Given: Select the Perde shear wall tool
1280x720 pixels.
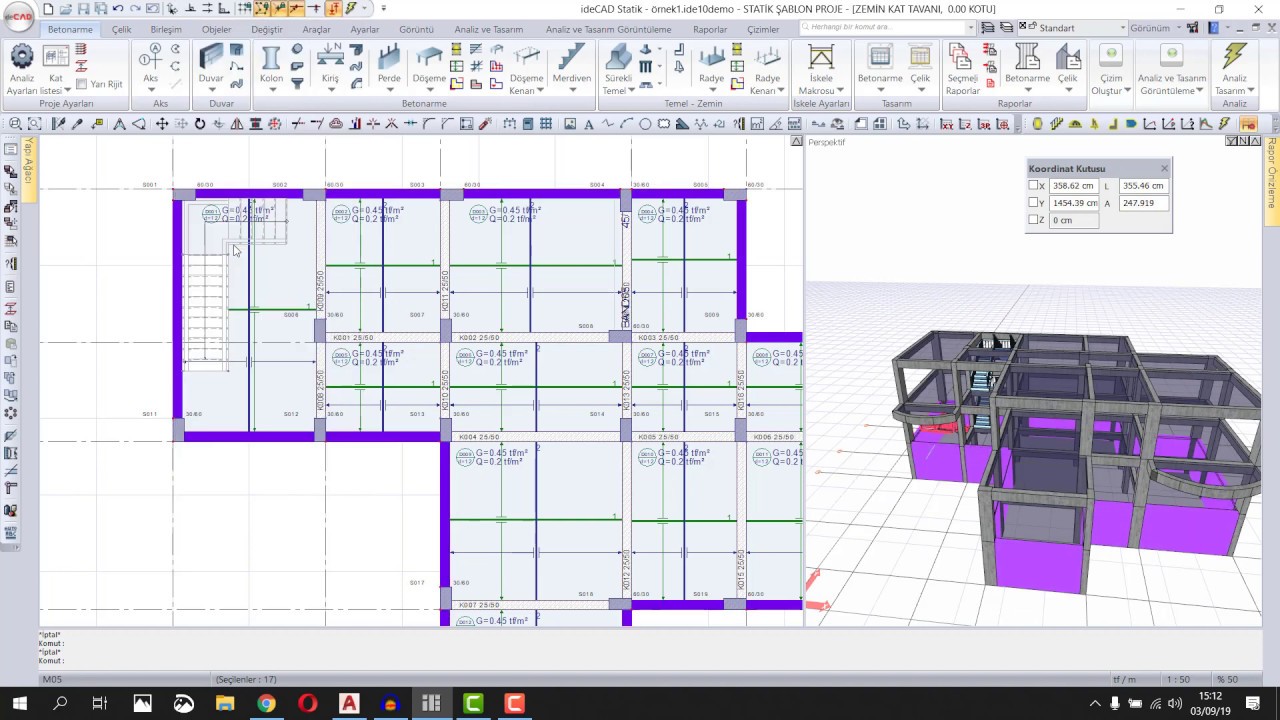Looking at the screenshot, I should [x=389, y=65].
